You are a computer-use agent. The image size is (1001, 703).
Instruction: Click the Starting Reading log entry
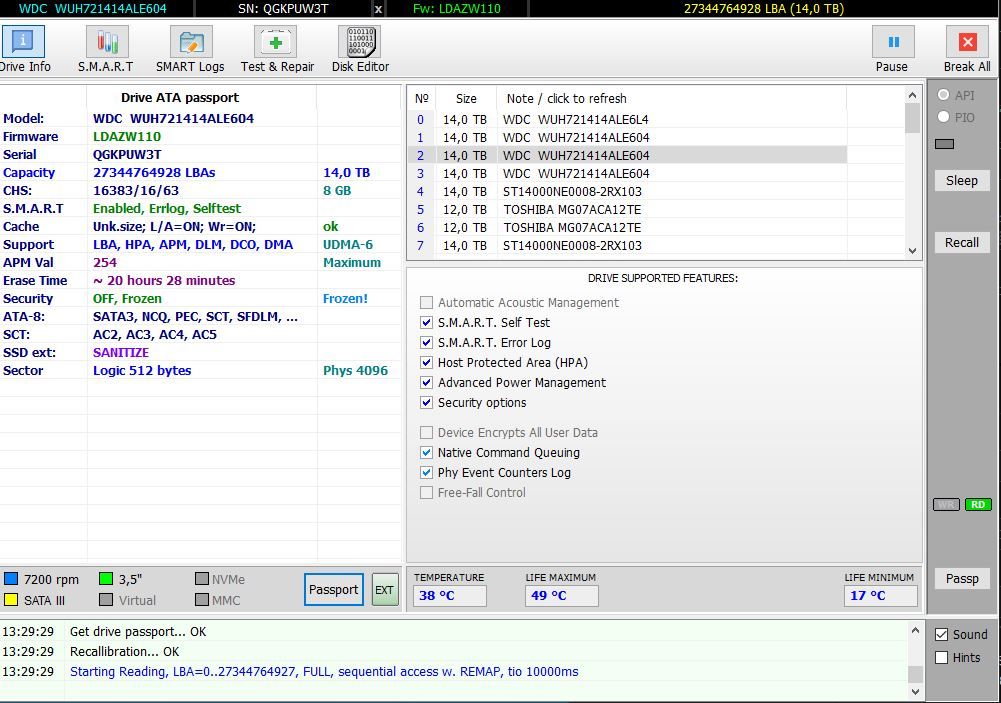point(324,672)
